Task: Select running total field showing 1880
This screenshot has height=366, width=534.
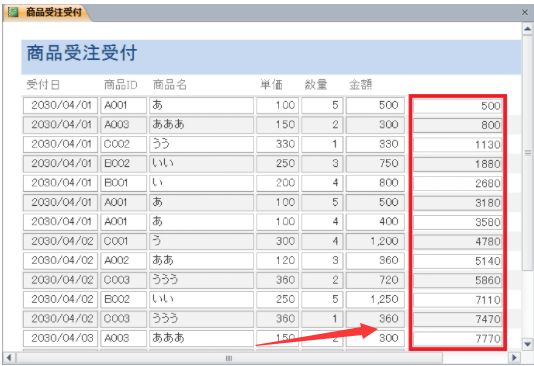Action: click(x=457, y=164)
